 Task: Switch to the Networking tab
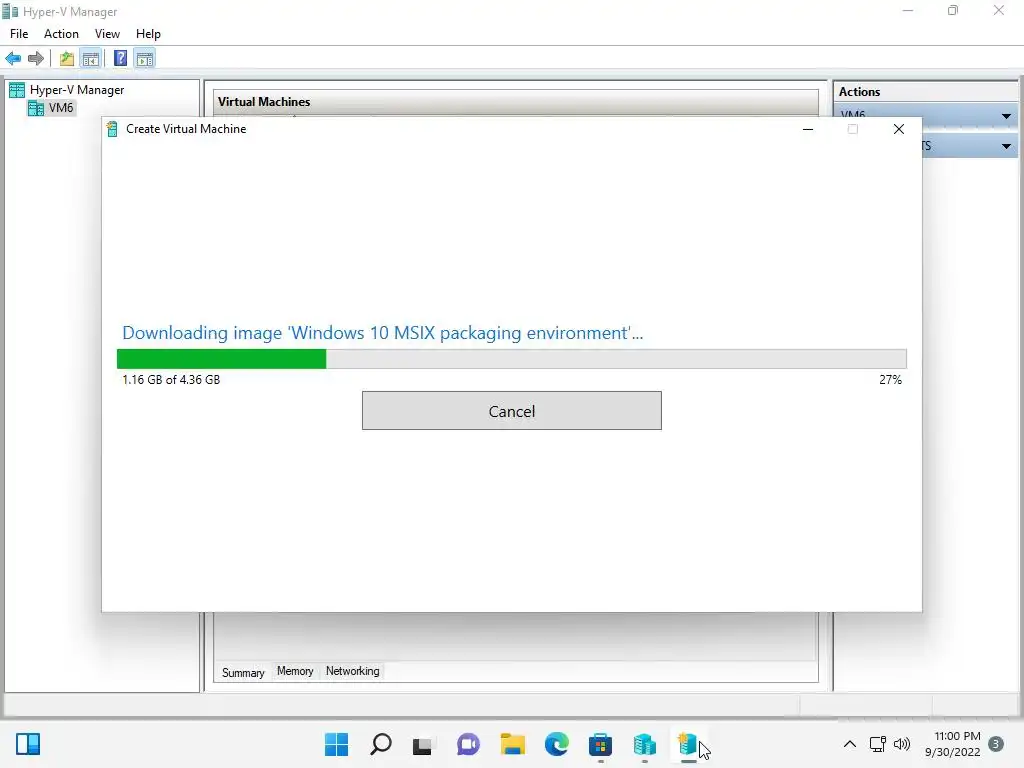coord(353,671)
